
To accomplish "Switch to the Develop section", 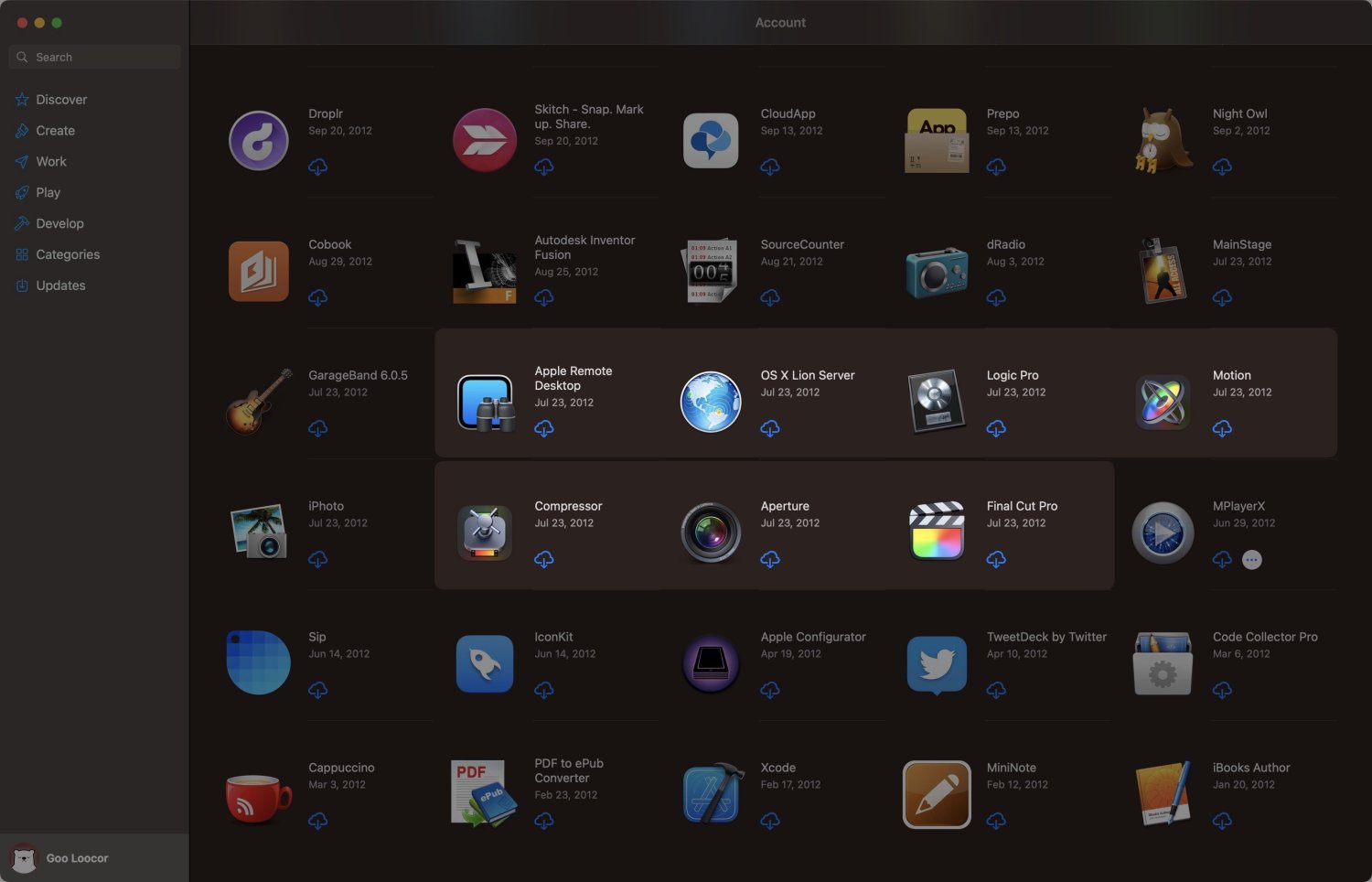I will pyautogui.click(x=60, y=223).
